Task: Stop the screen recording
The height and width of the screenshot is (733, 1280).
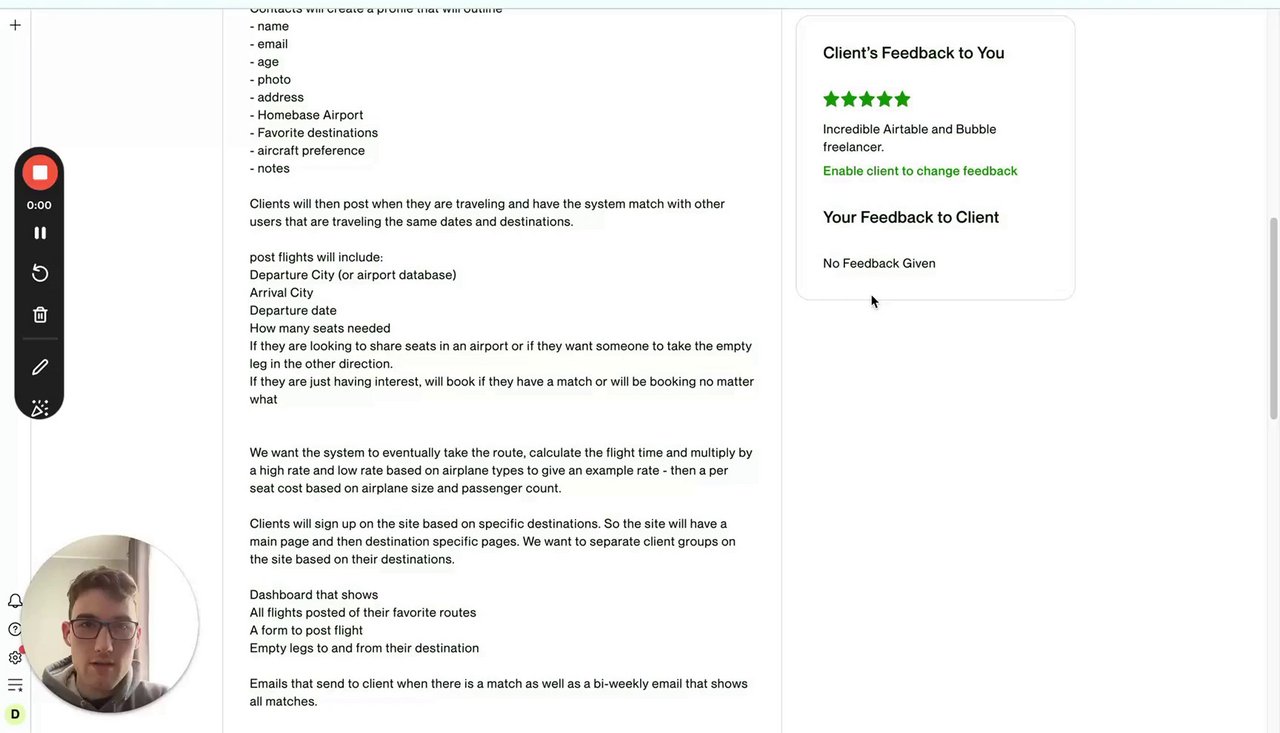Action: 40,173
